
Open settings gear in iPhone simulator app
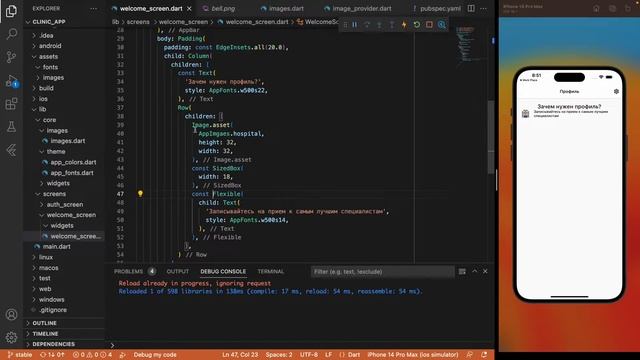point(616,91)
